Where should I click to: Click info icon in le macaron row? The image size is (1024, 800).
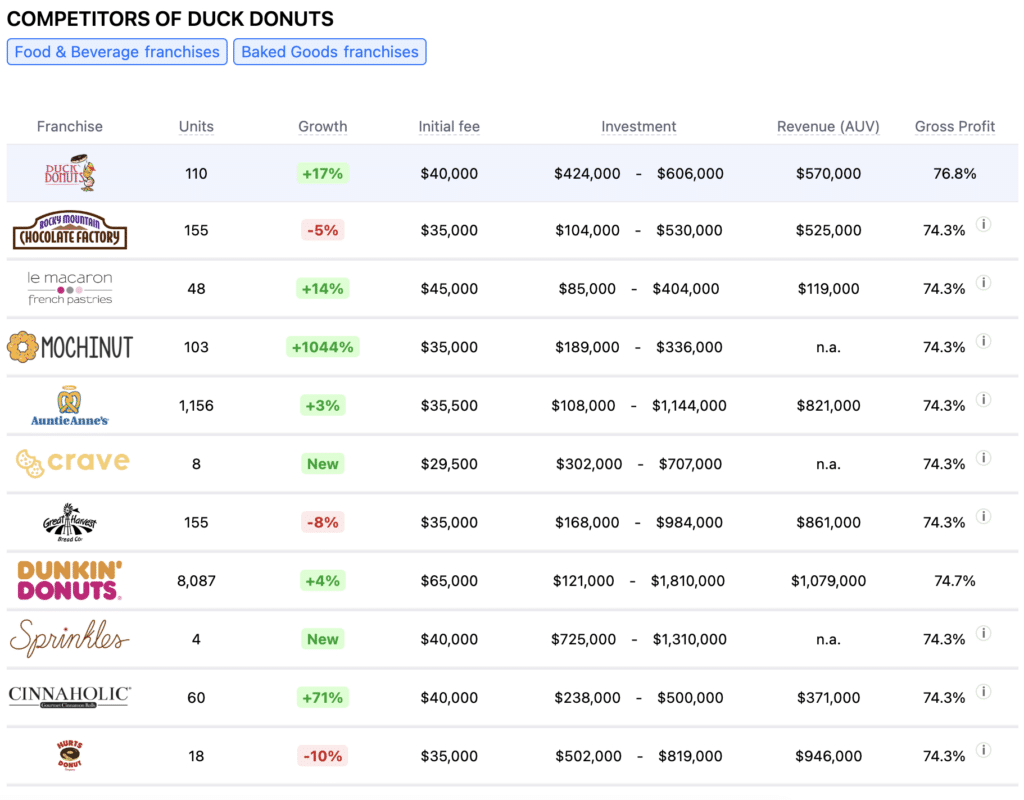[984, 282]
